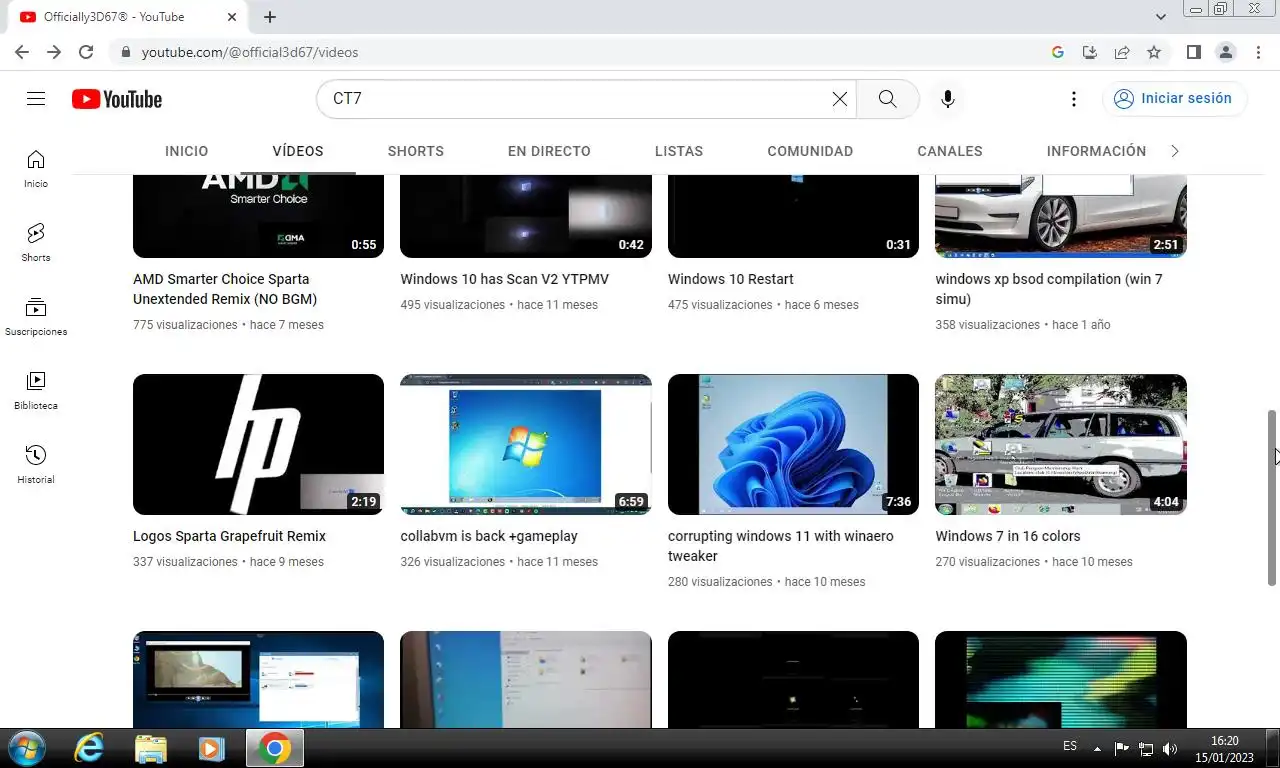Click the Iniciar sesión button
The height and width of the screenshot is (768, 1280).
[x=1174, y=99]
